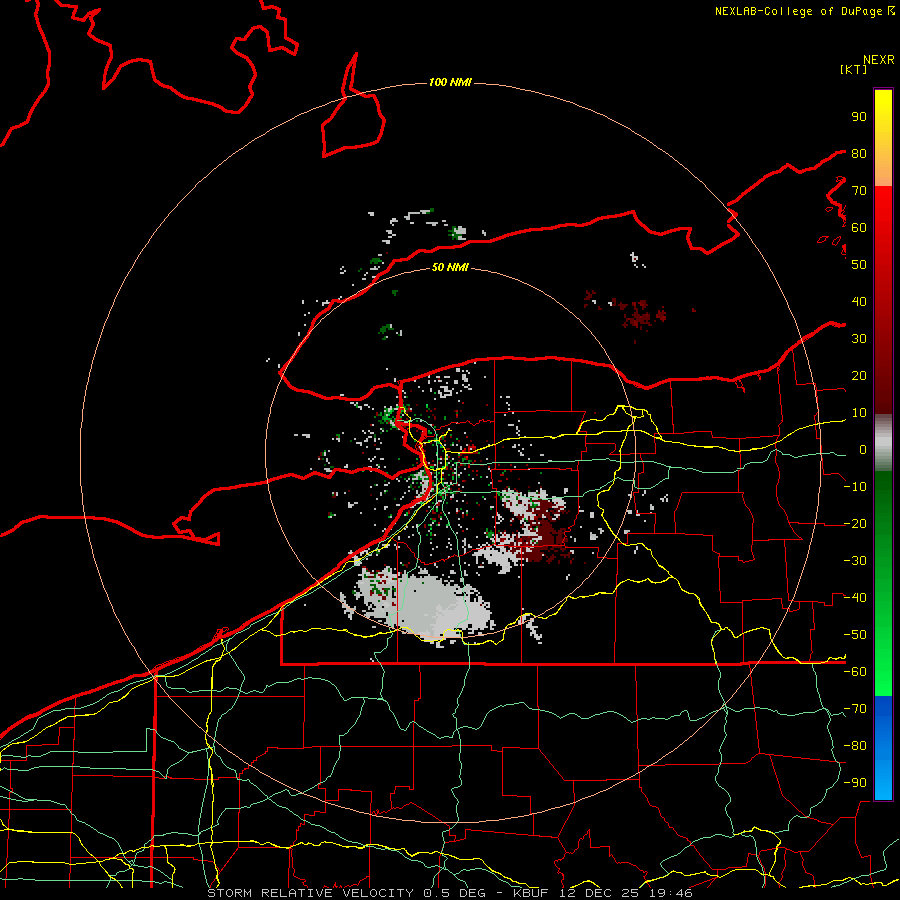Click the [KT] units label

pyautogui.click(x=854, y=69)
